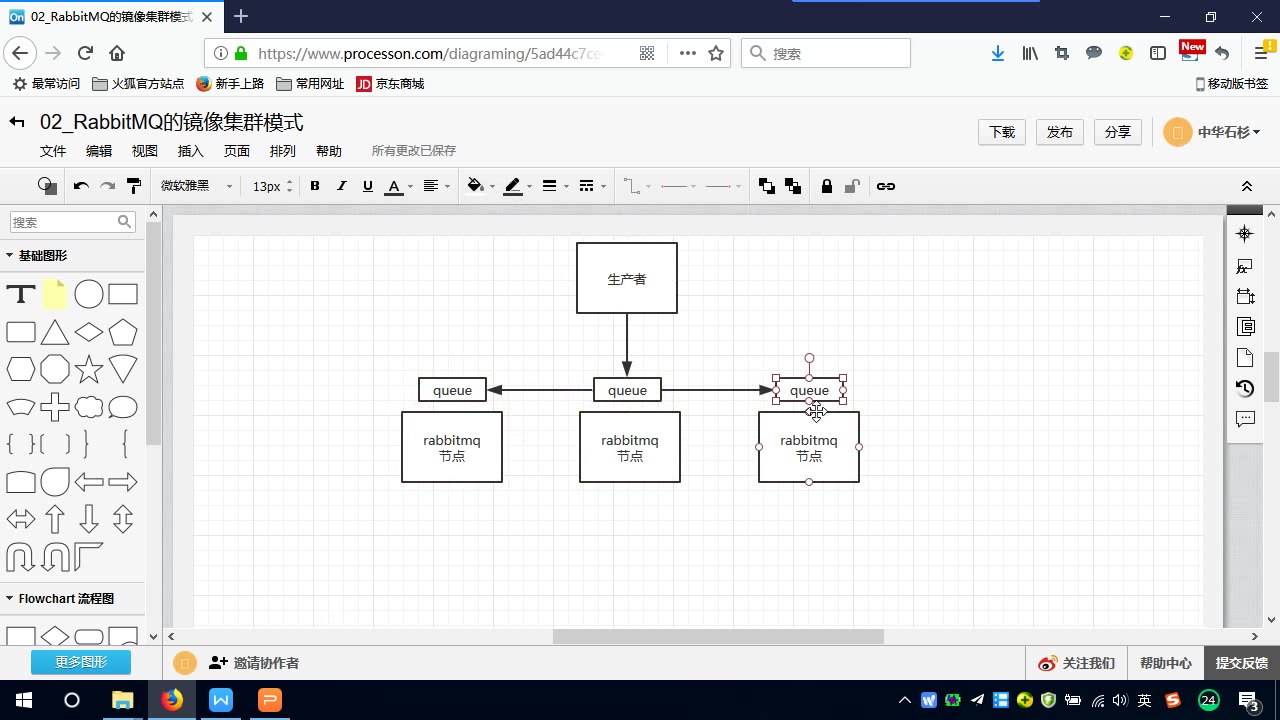Insert a hyperlink with link icon
This screenshot has height=720, width=1280.
(886, 186)
